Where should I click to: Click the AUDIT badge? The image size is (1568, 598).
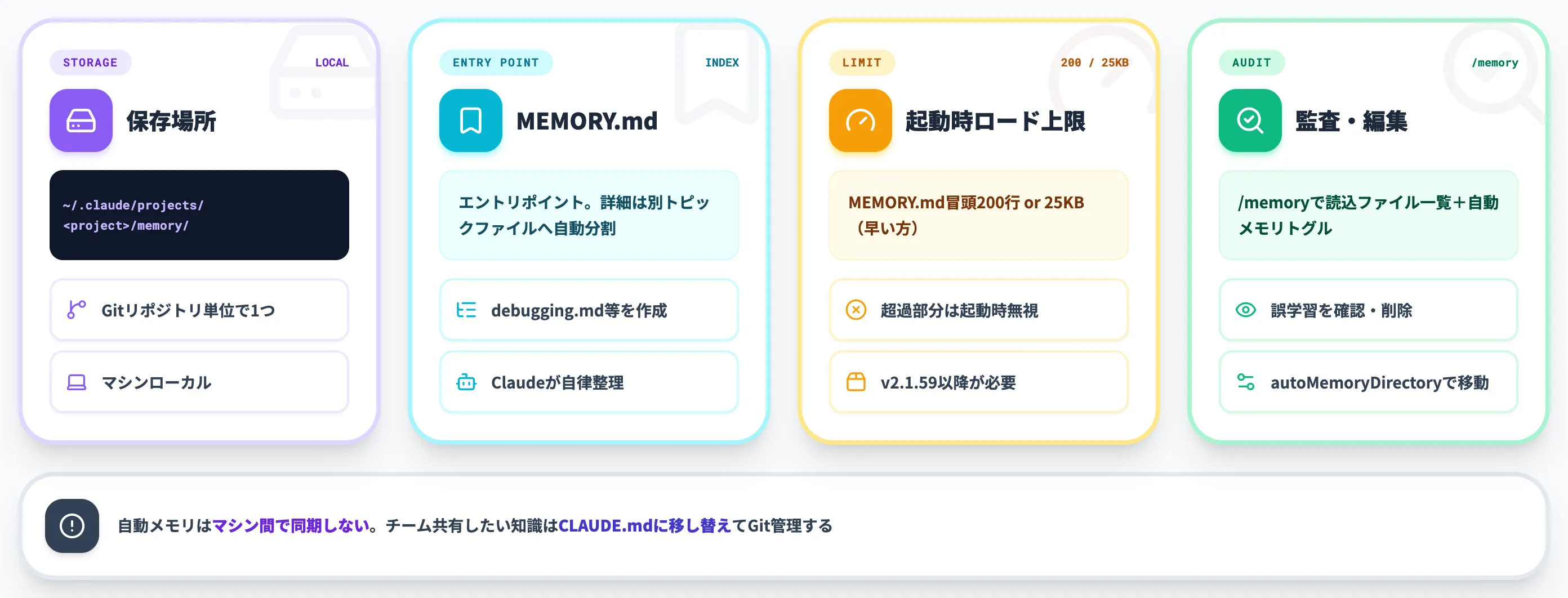(x=1251, y=63)
